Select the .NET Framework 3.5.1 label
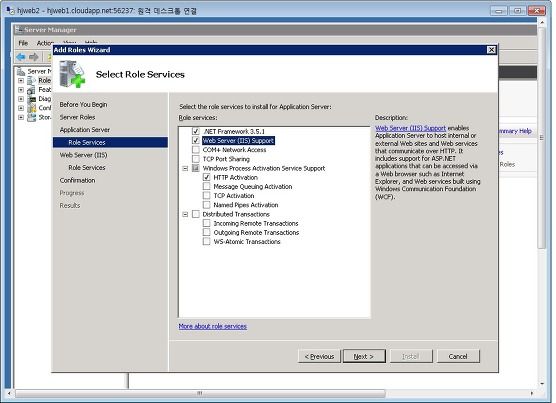 (234, 131)
